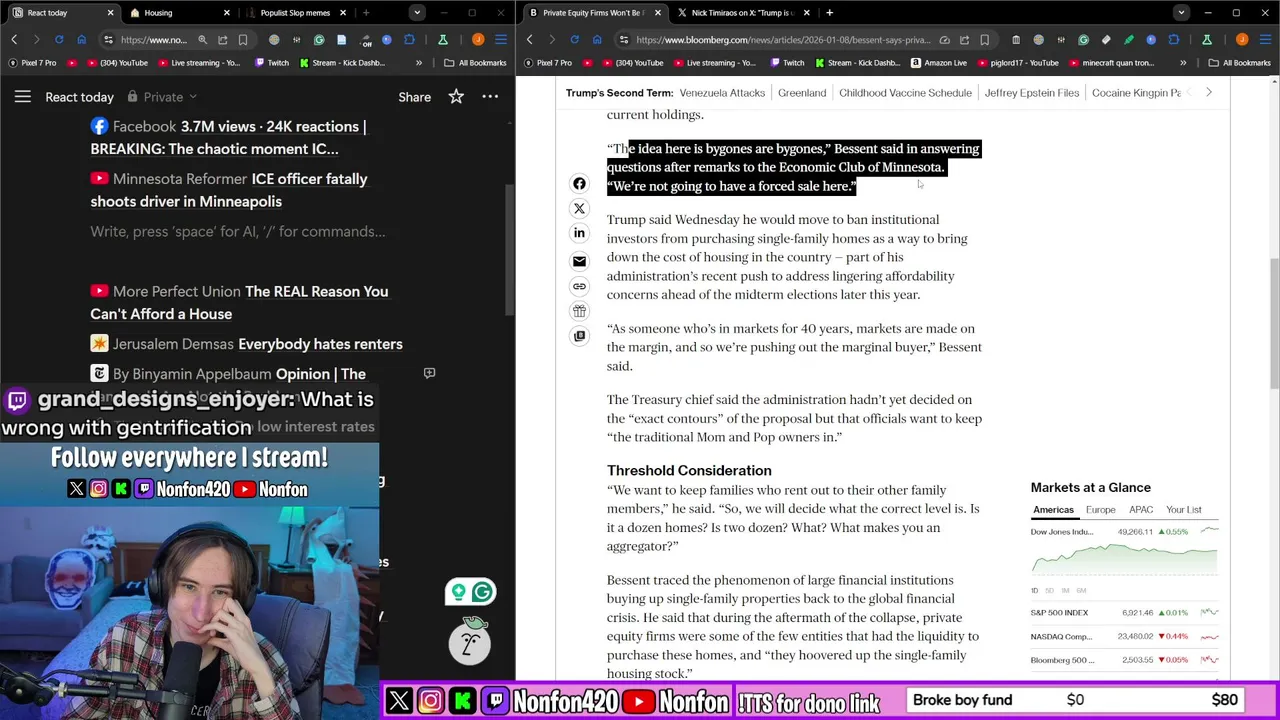This screenshot has height=720, width=1280.
Task: Show the next topics with the right arrow
Action: [1208, 93]
